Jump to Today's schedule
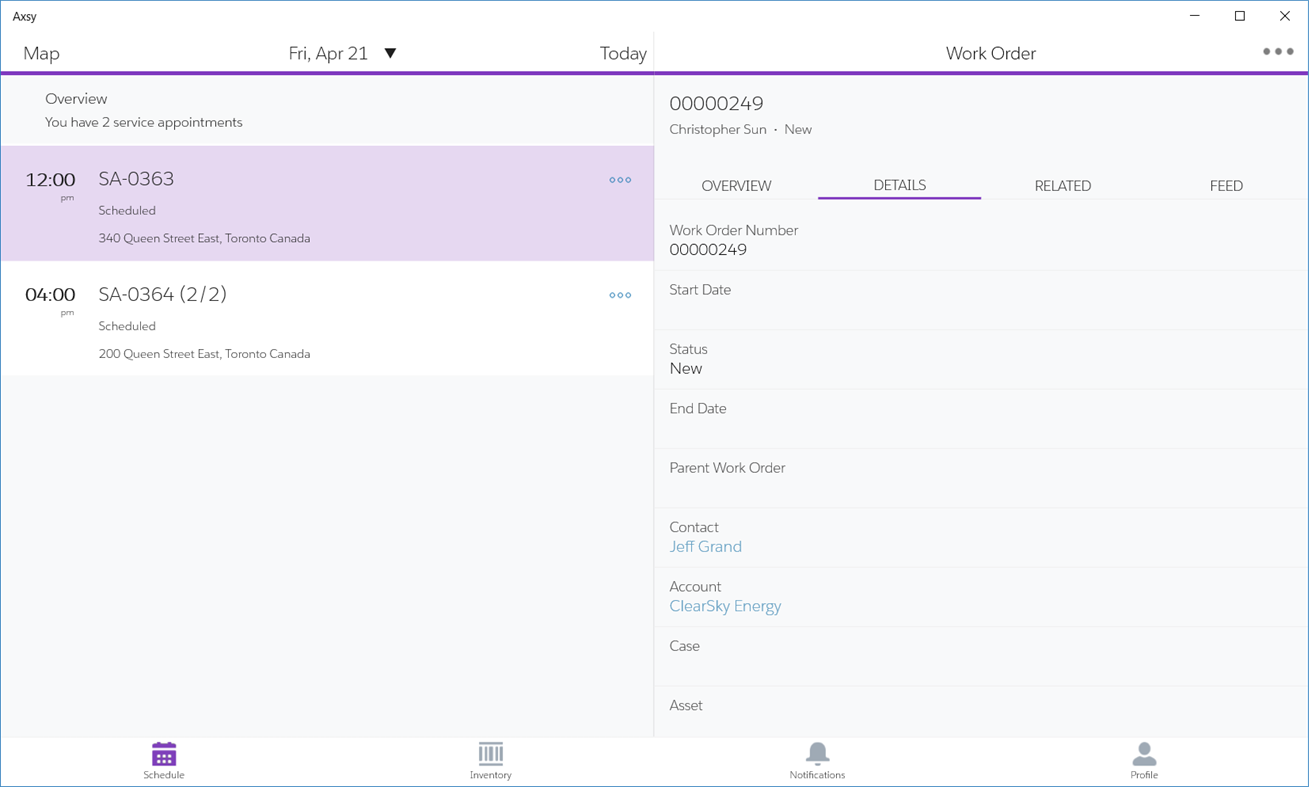This screenshot has height=787, width=1309. [623, 52]
